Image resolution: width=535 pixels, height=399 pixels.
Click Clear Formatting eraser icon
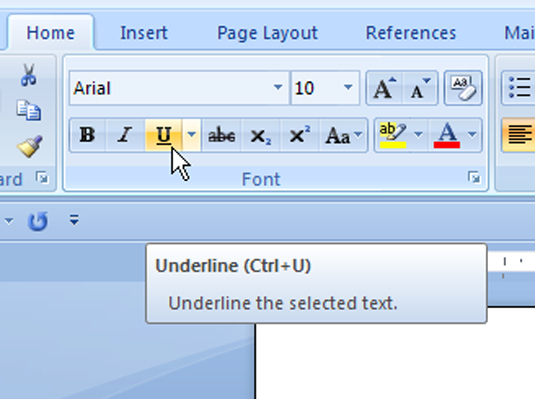(463, 88)
